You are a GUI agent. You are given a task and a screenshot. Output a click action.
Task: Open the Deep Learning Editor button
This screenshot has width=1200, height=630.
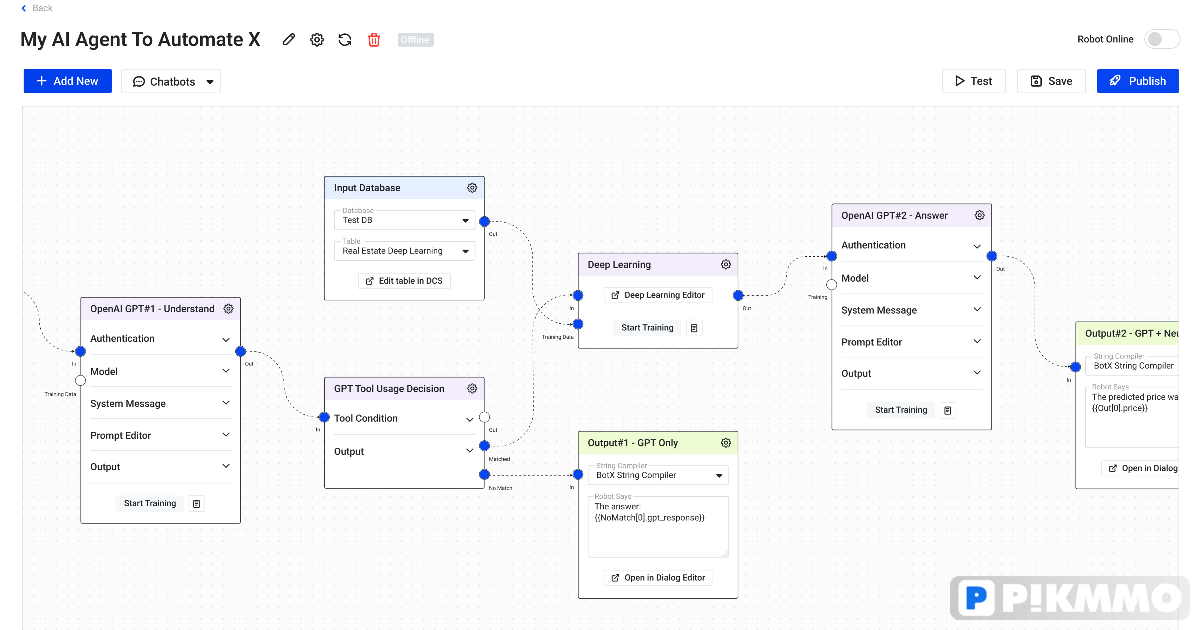click(658, 295)
